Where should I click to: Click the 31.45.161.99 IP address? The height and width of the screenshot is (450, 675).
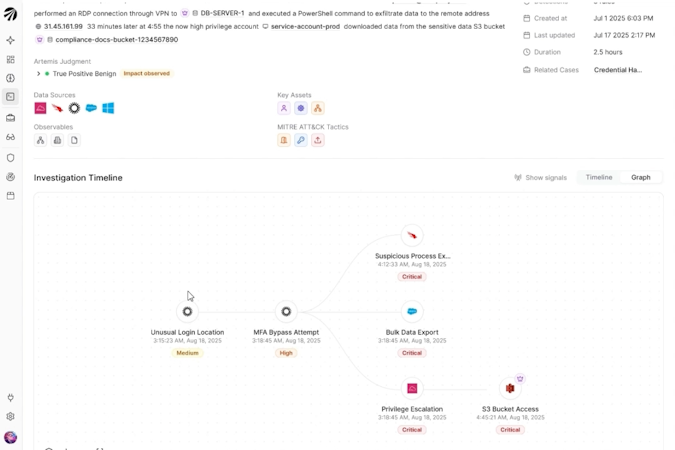63,26
